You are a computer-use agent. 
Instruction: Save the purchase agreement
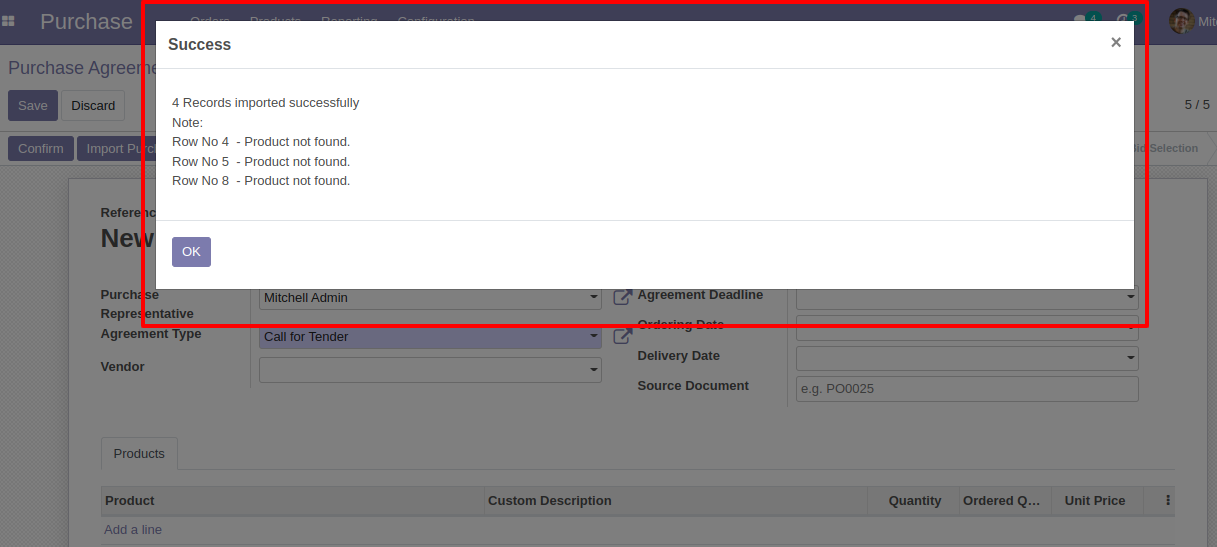click(x=33, y=106)
